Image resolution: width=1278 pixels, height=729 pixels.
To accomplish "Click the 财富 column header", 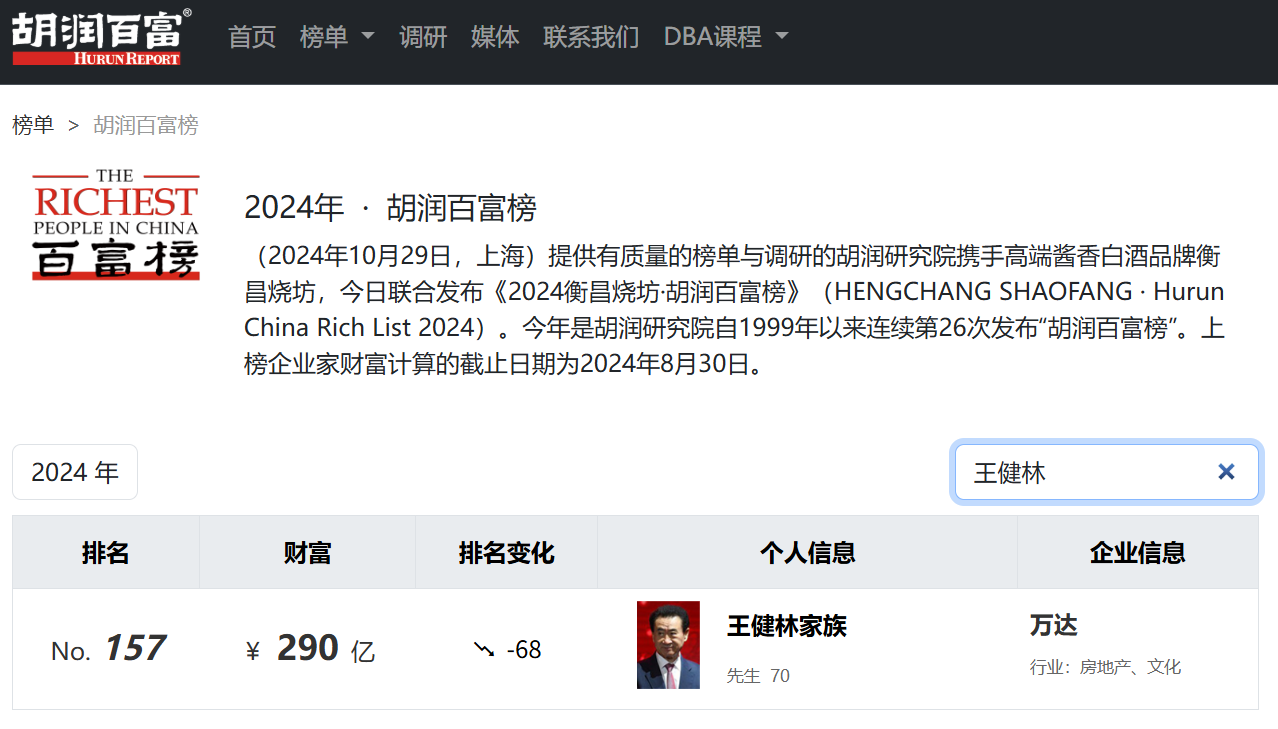I will coord(307,552).
